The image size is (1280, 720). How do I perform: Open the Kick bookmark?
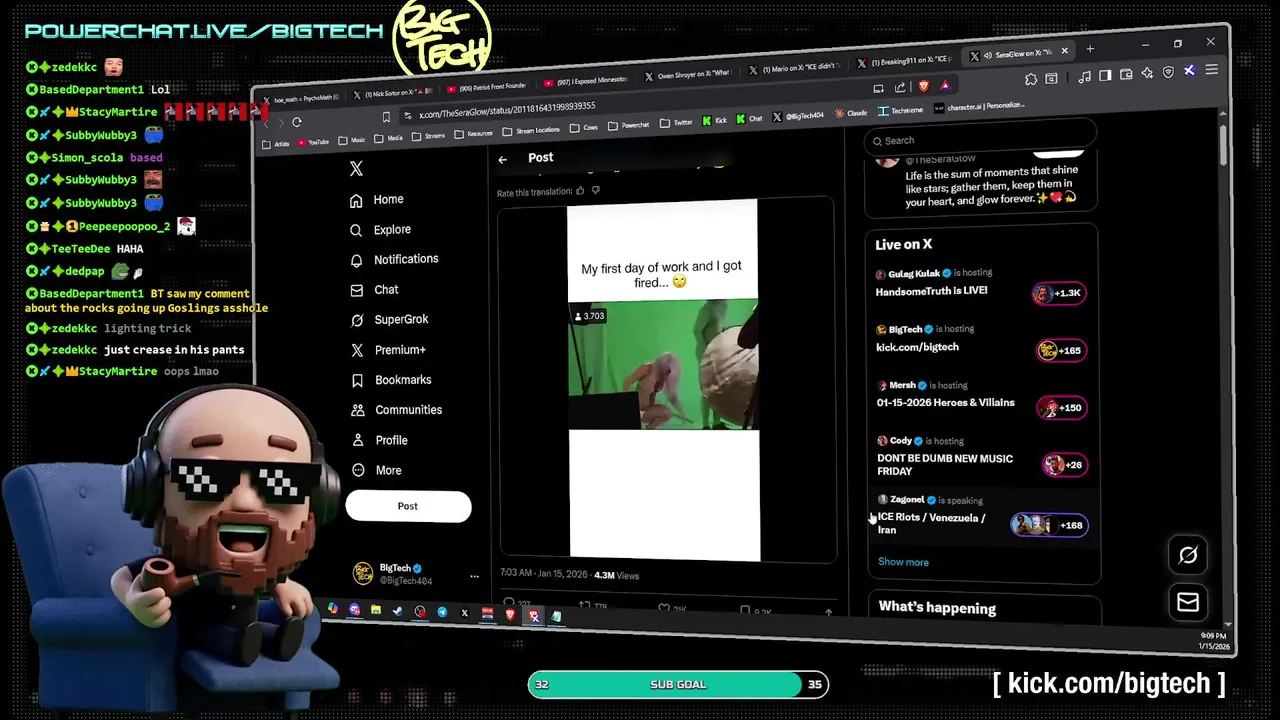714,120
